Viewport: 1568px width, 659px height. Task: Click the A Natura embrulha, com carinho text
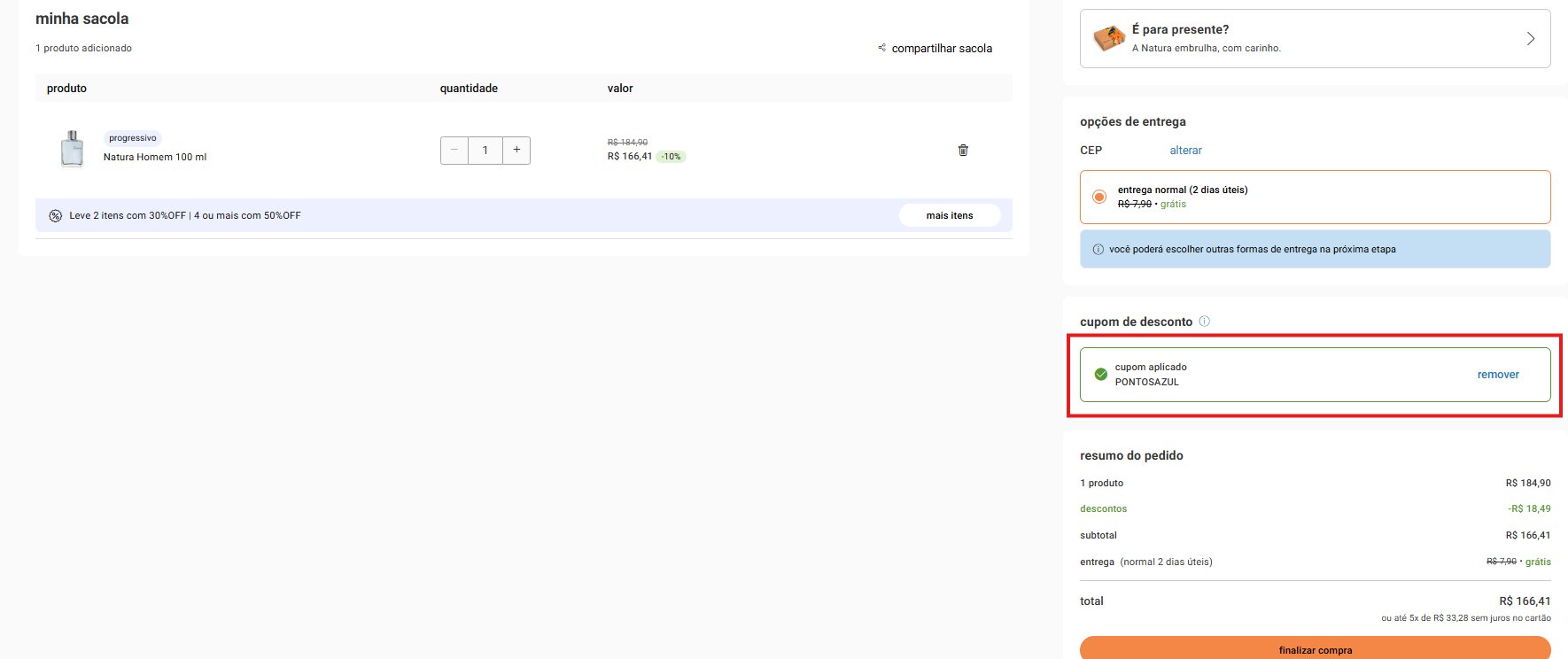pos(1206,48)
